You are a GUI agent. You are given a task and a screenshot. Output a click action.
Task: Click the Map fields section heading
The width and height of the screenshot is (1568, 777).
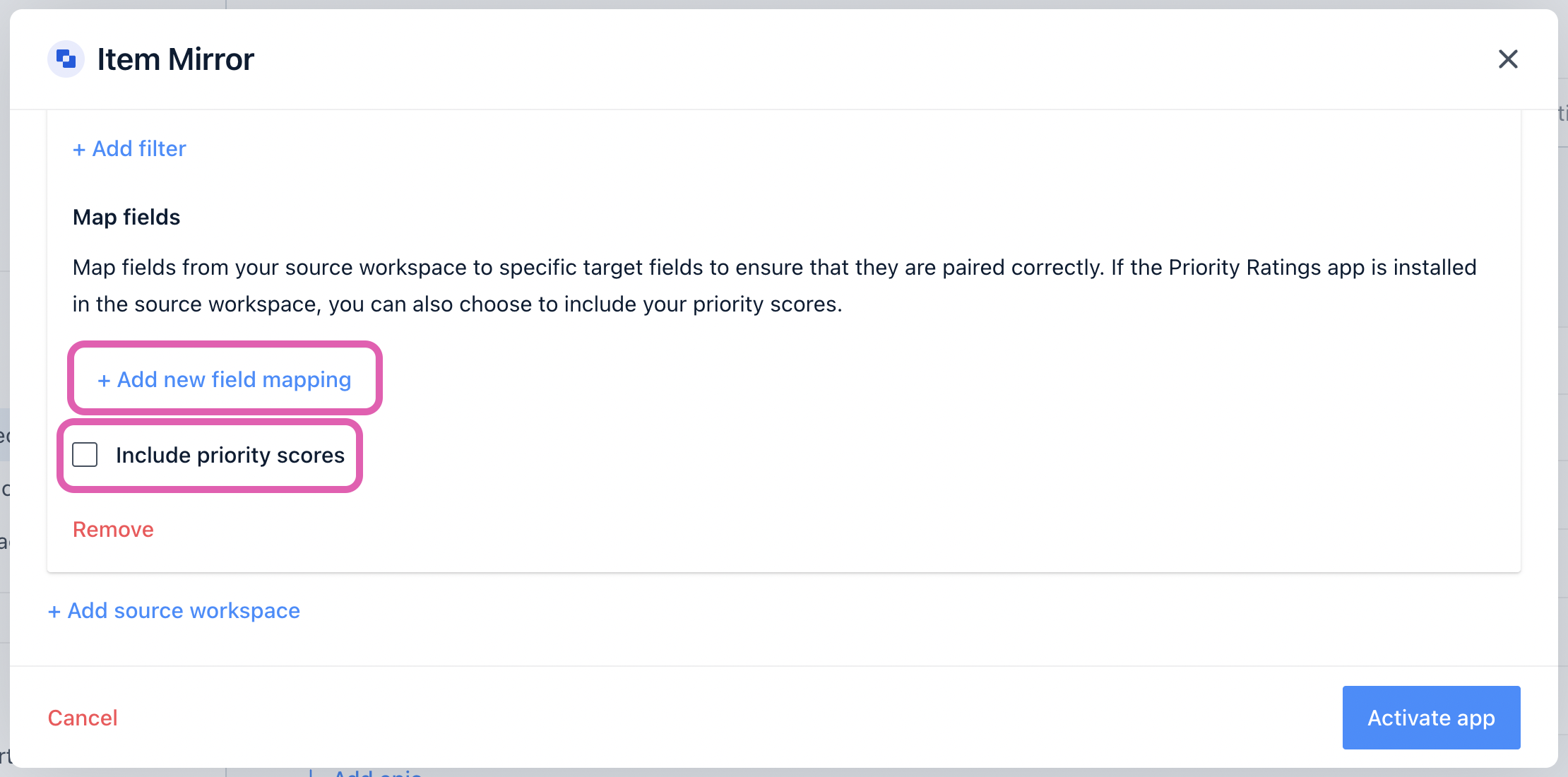click(x=126, y=217)
